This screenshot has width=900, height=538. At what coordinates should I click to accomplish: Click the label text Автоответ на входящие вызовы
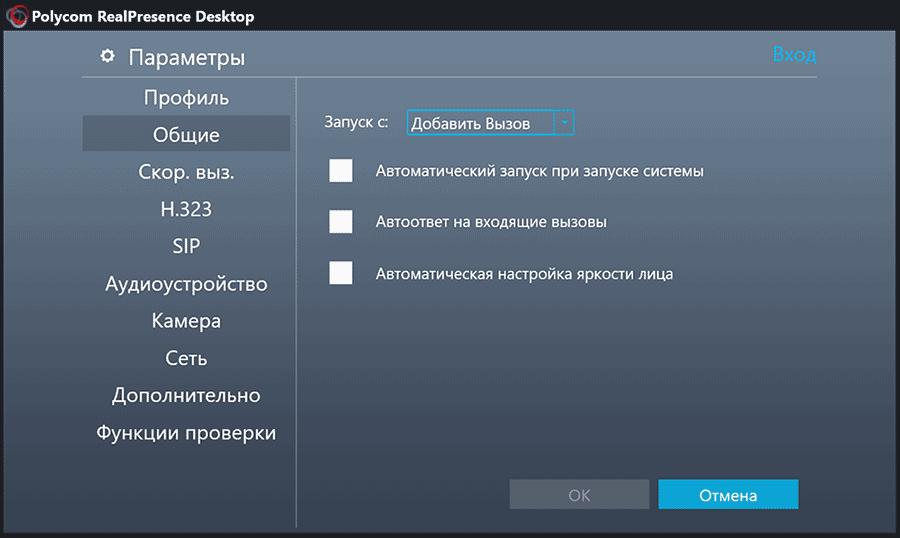(491, 222)
